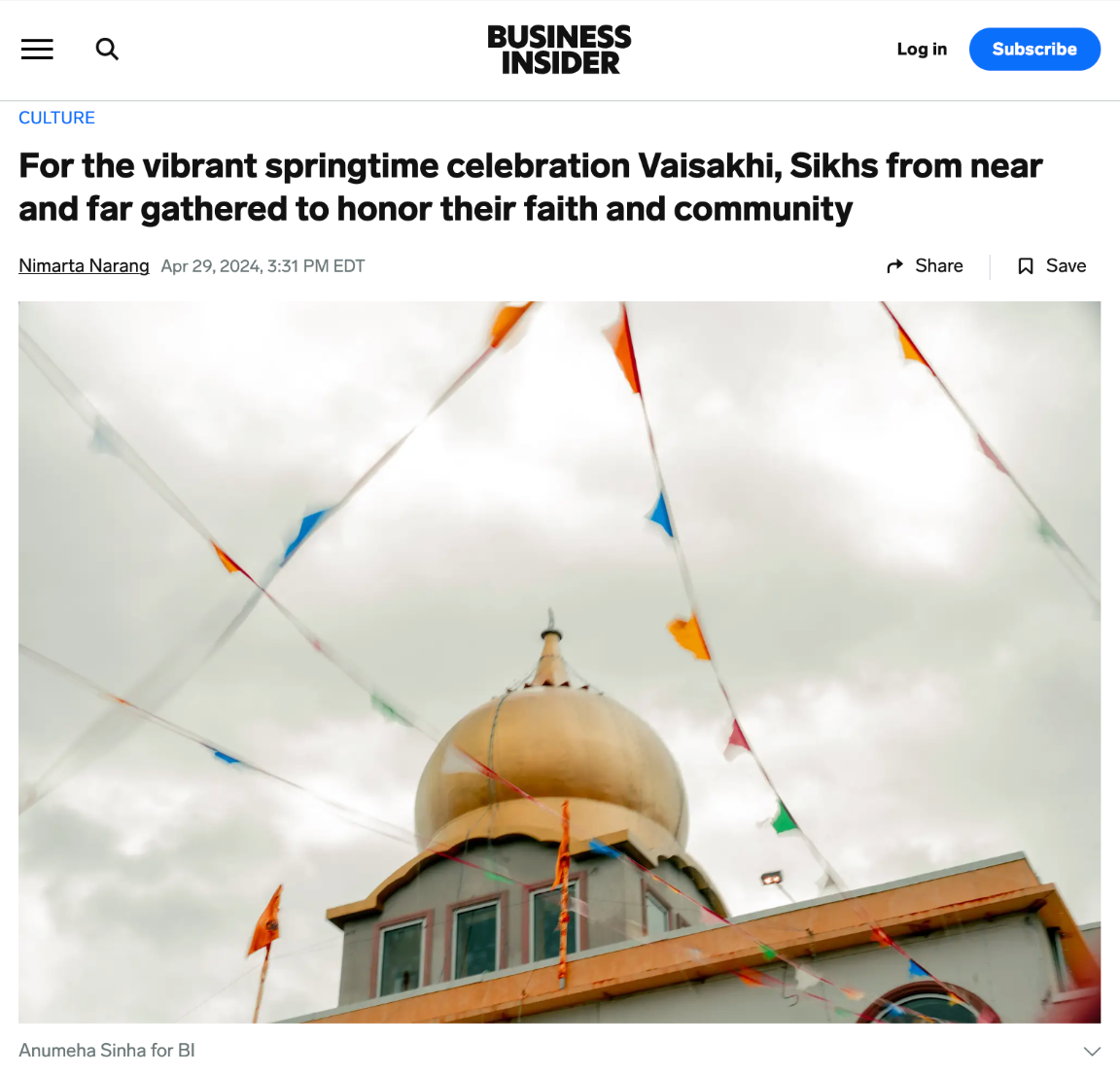Click the Anumeha Sinha photo credit
Viewport: 1120px width, 1075px height.
click(106, 1050)
